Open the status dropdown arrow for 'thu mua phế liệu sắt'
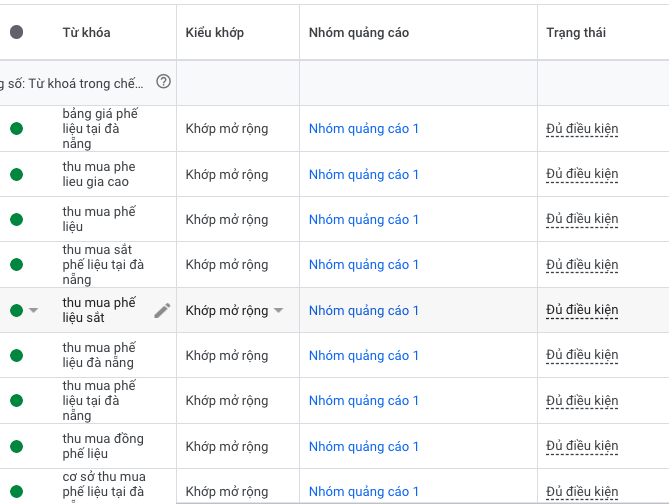 (x=33, y=310)
